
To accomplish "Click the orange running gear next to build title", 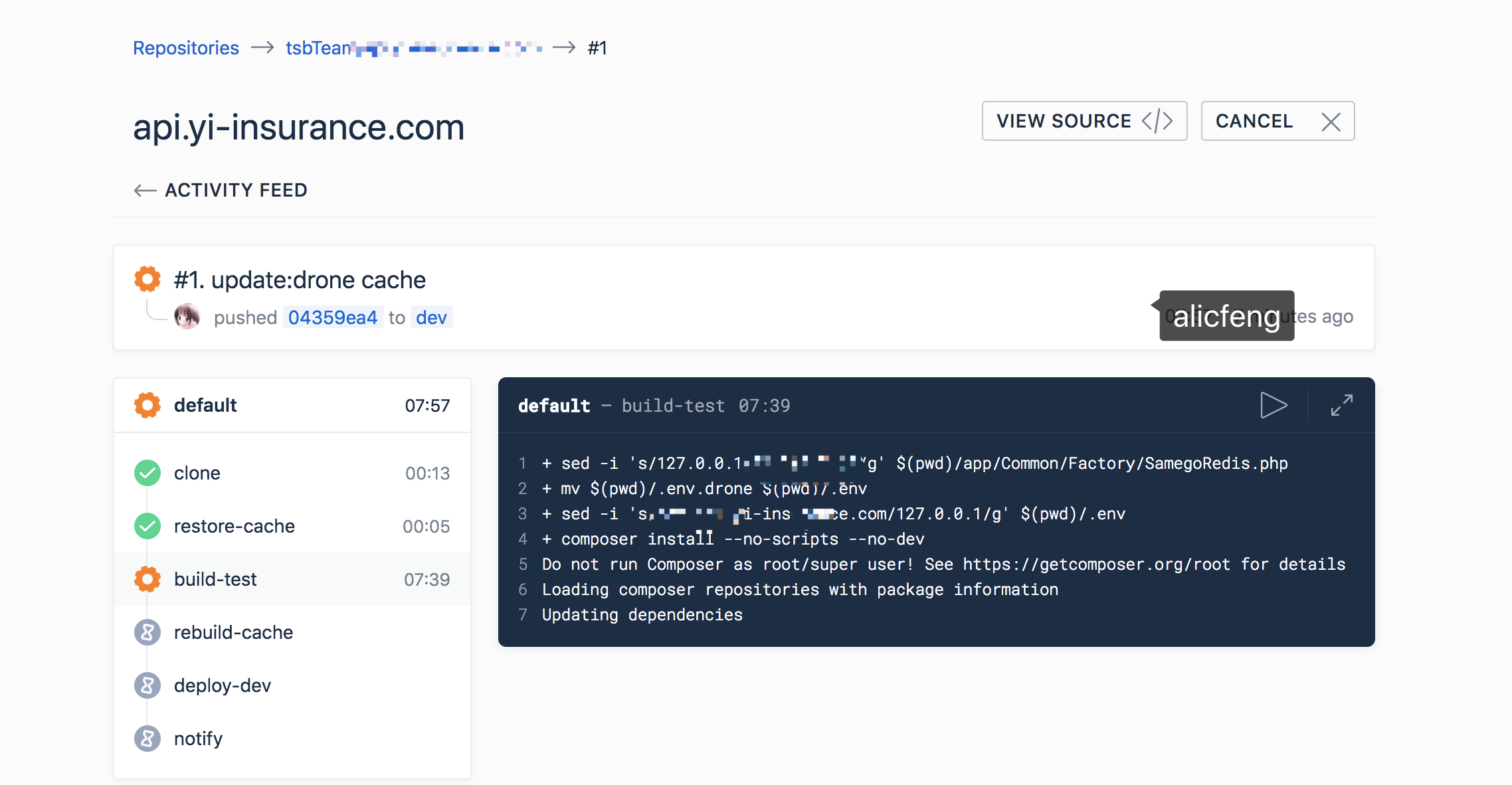I will (x=147, y=279).
